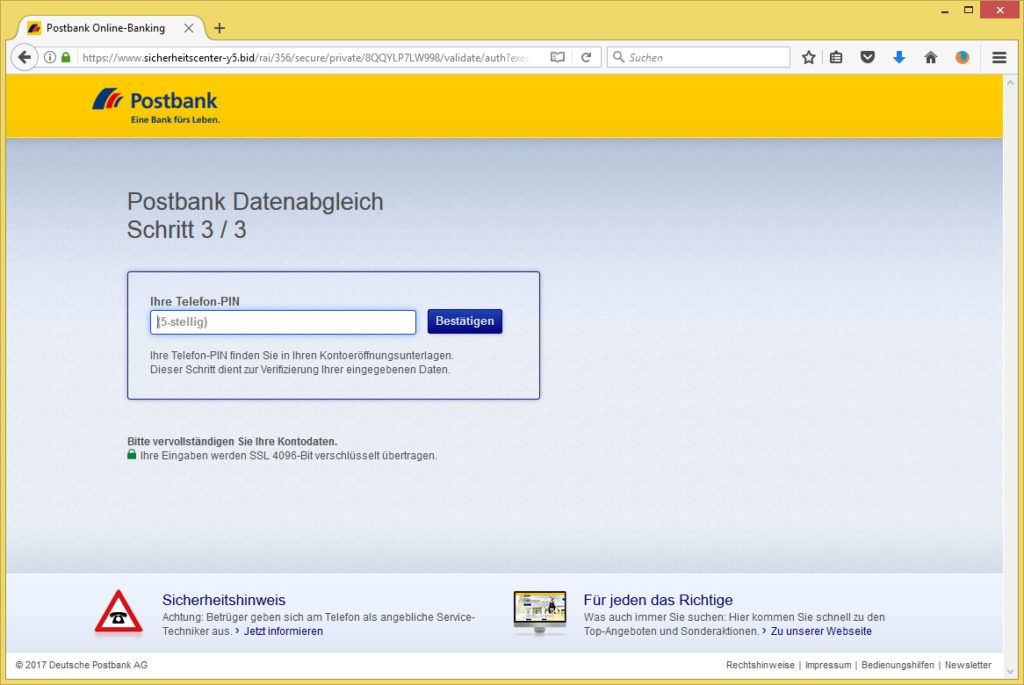Click the green lock next to SSL note

point(132,454)
